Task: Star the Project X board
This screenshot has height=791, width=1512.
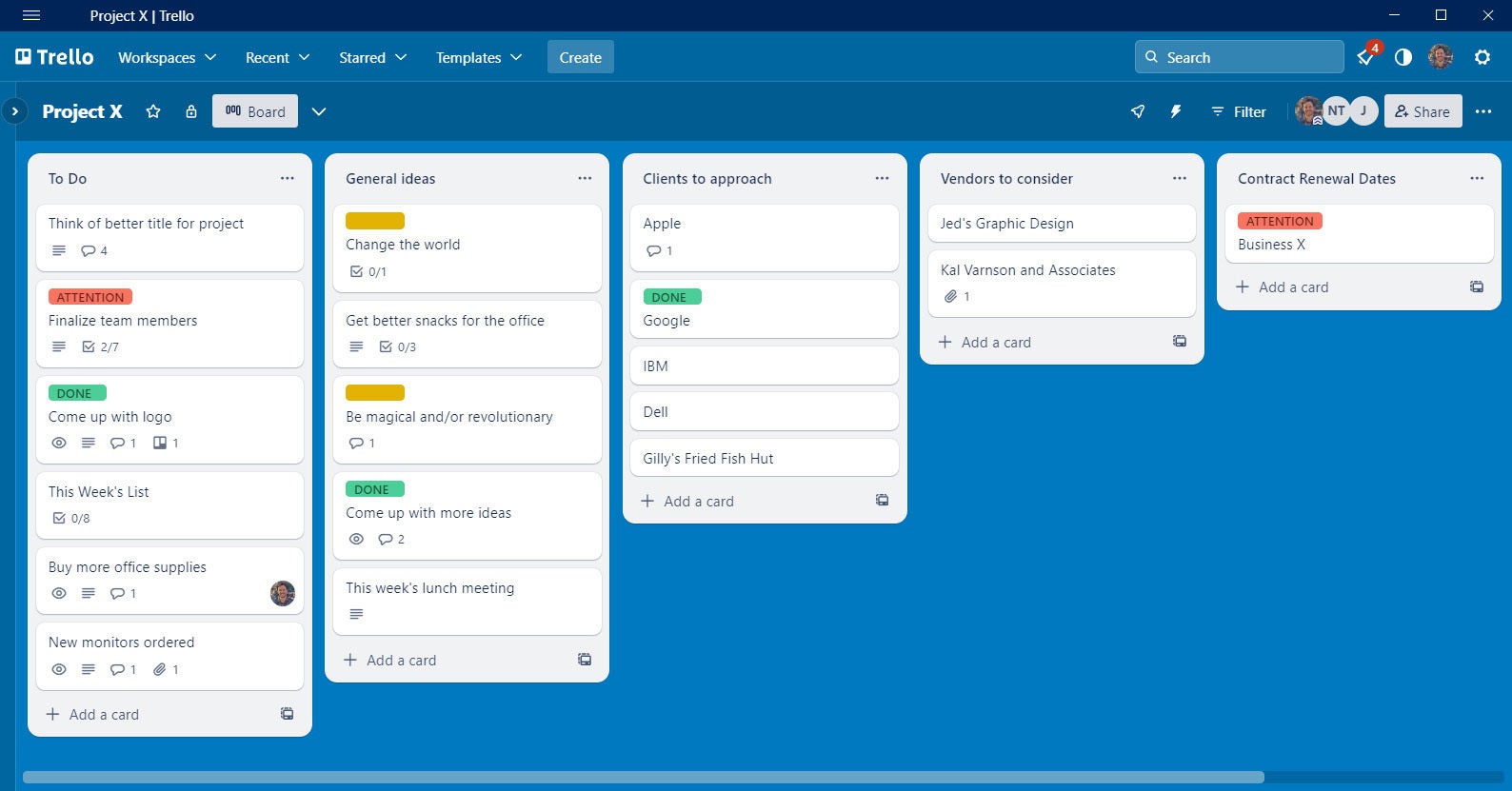Action: [x=153, y=111]
